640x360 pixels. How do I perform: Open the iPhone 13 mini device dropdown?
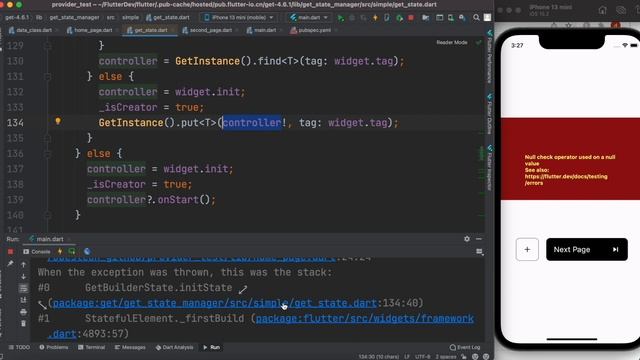(239, 18)
